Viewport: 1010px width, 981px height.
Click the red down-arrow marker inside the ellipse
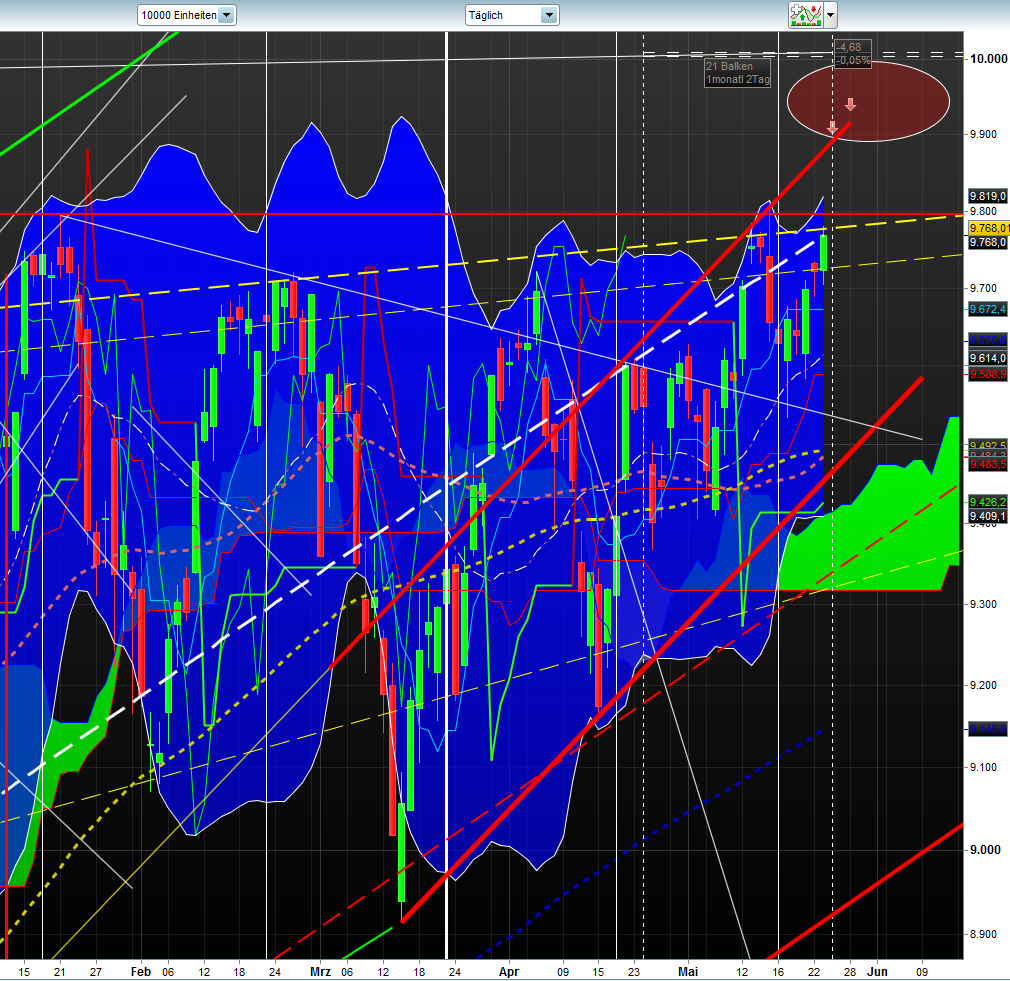[x=849, y=104]
